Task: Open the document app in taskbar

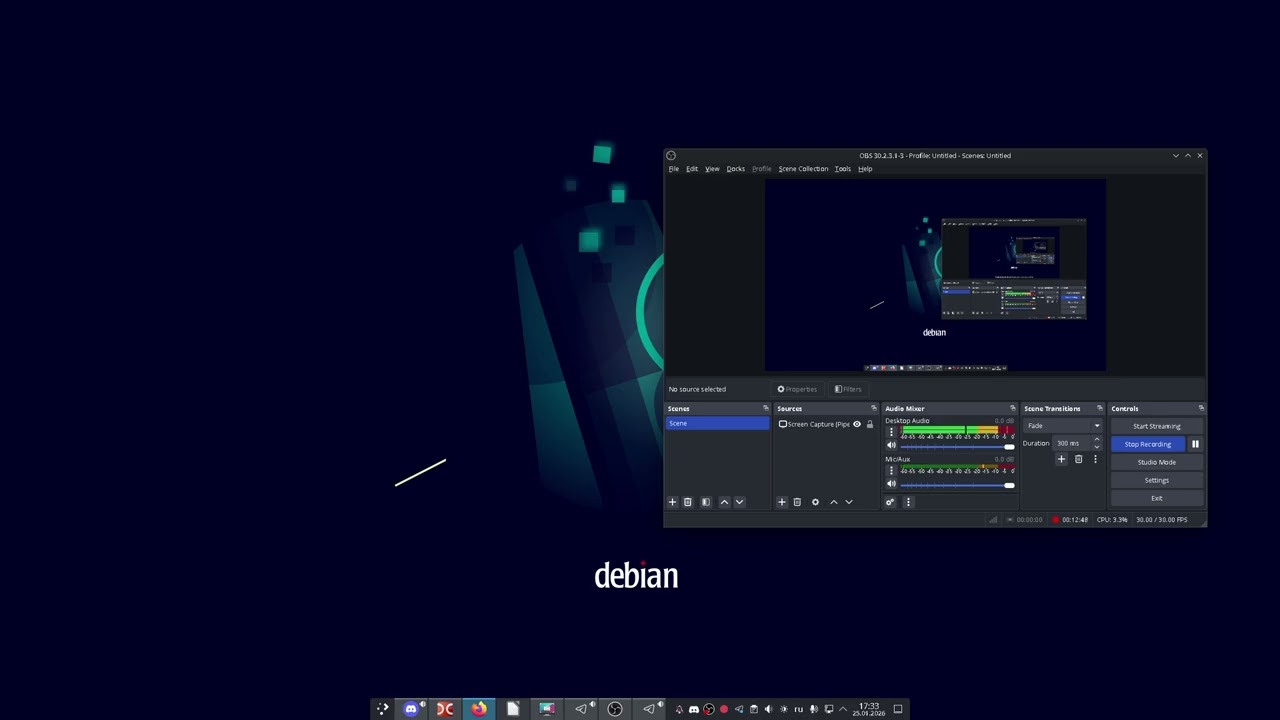Action: (x=513, y=709)
